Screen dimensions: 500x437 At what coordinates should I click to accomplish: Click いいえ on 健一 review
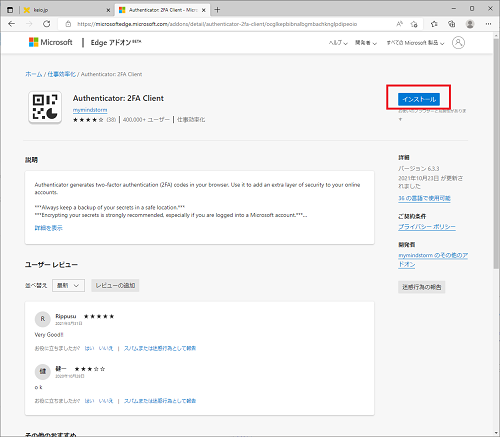tap(106, 401)
